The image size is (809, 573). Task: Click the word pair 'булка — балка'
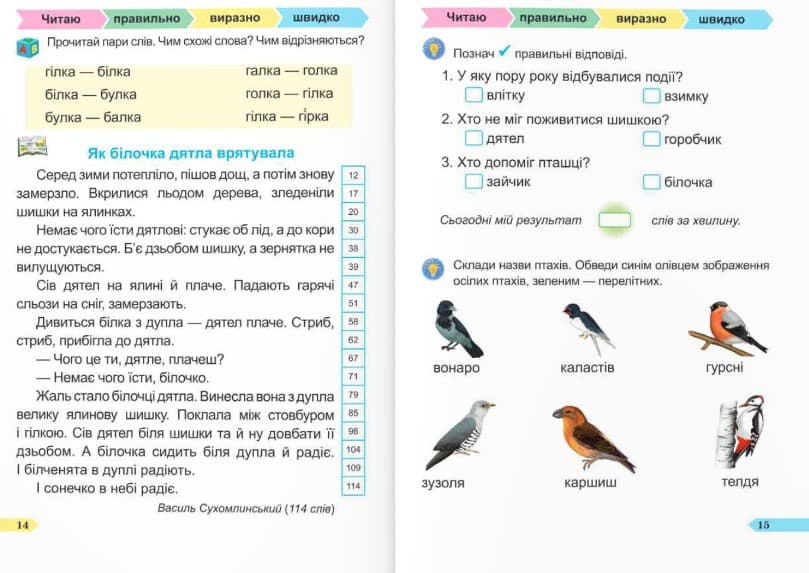[x=93, y=117]
